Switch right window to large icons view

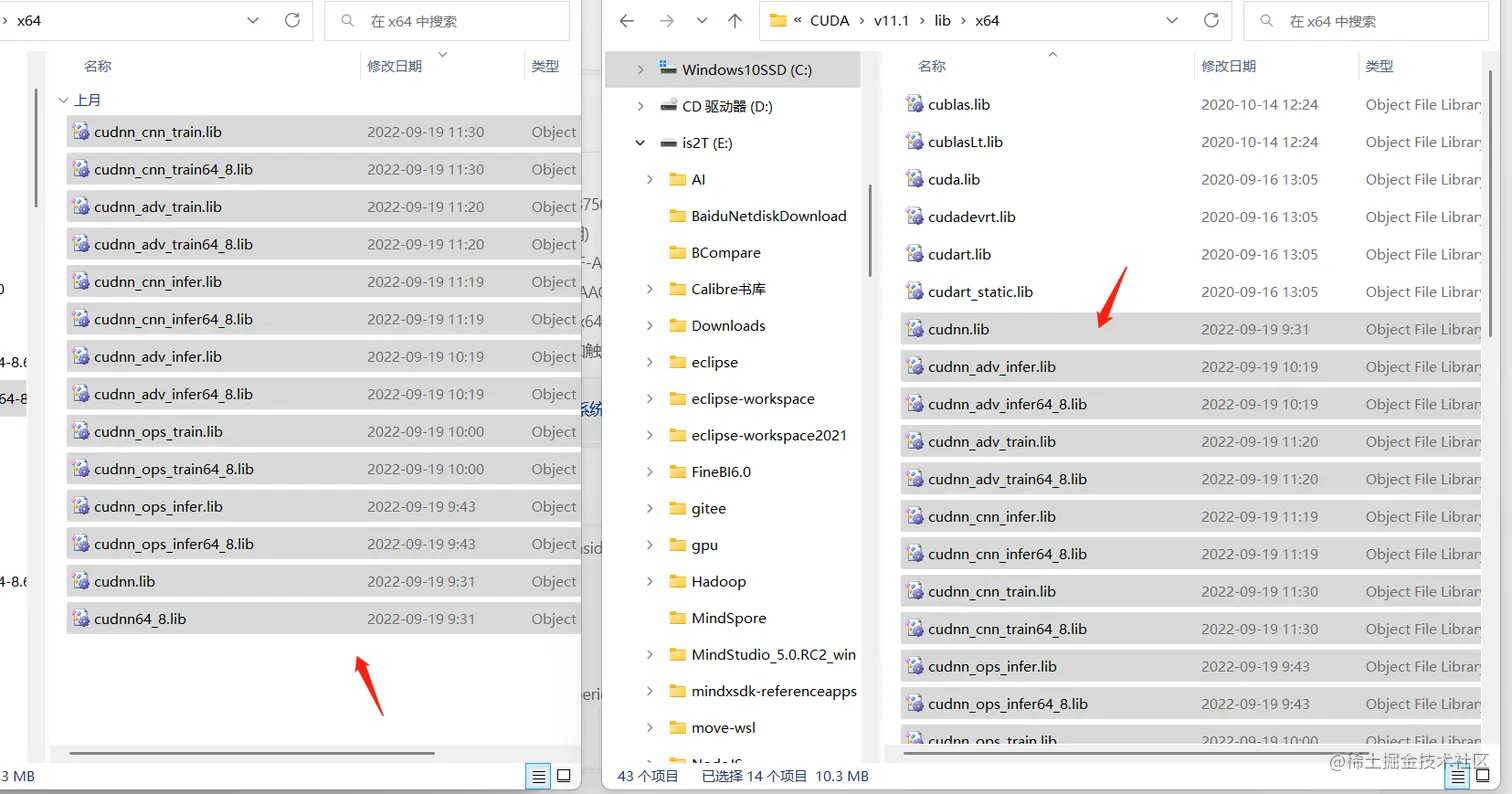1483,776
